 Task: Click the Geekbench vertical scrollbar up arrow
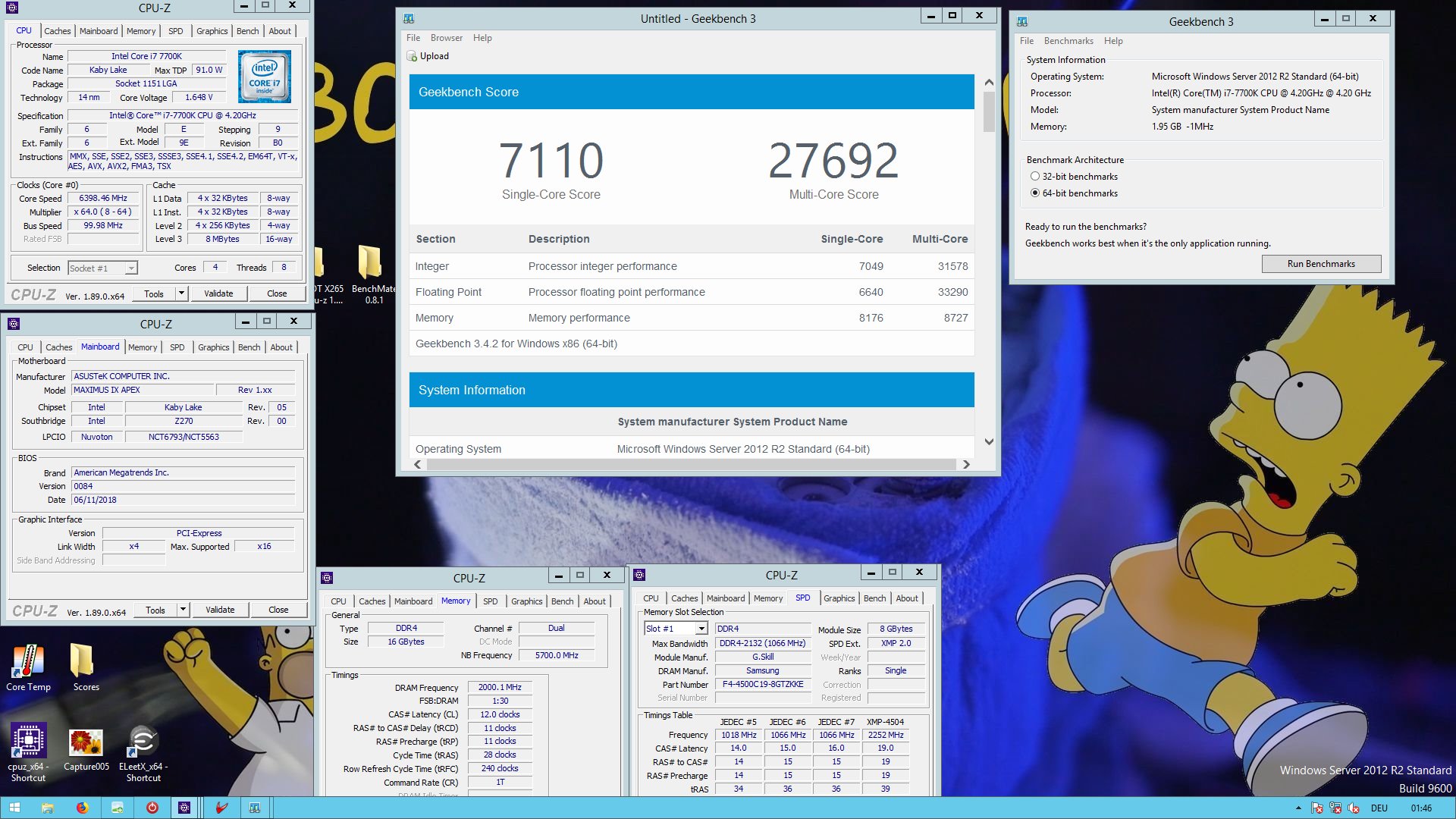989,82
